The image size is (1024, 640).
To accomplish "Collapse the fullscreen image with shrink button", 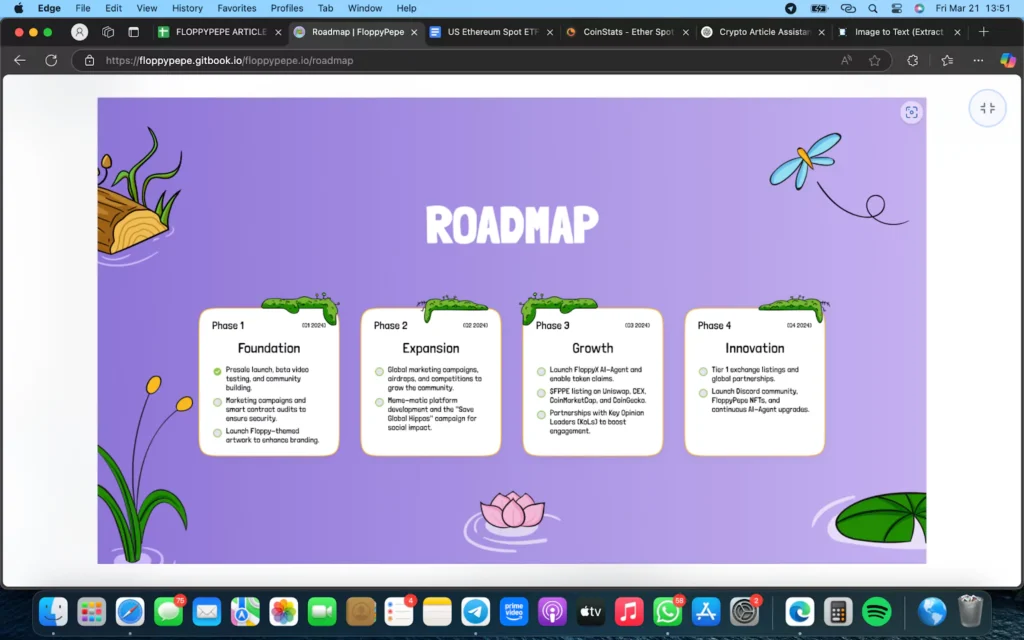I will pyautogui.click(x=987, y=108).
